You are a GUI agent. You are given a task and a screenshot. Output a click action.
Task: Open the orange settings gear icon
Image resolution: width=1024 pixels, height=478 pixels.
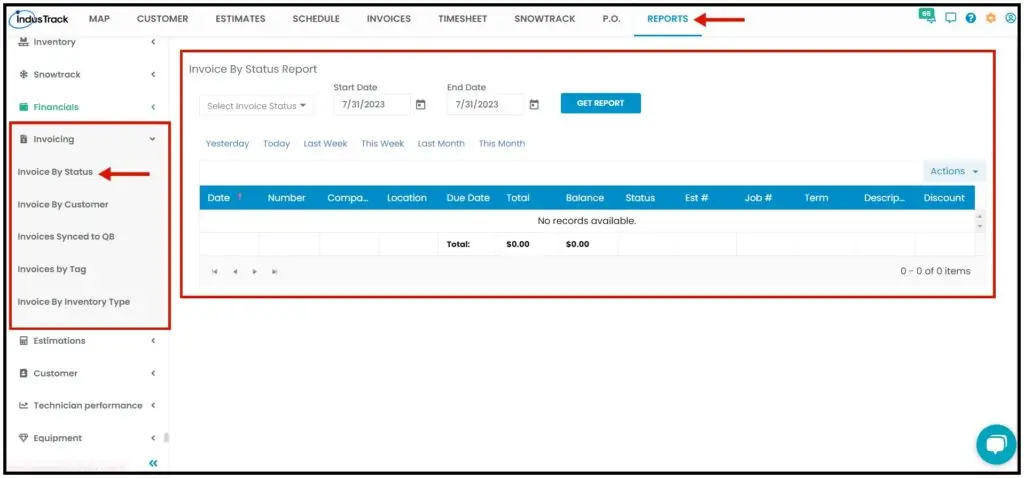coord(991,18)
